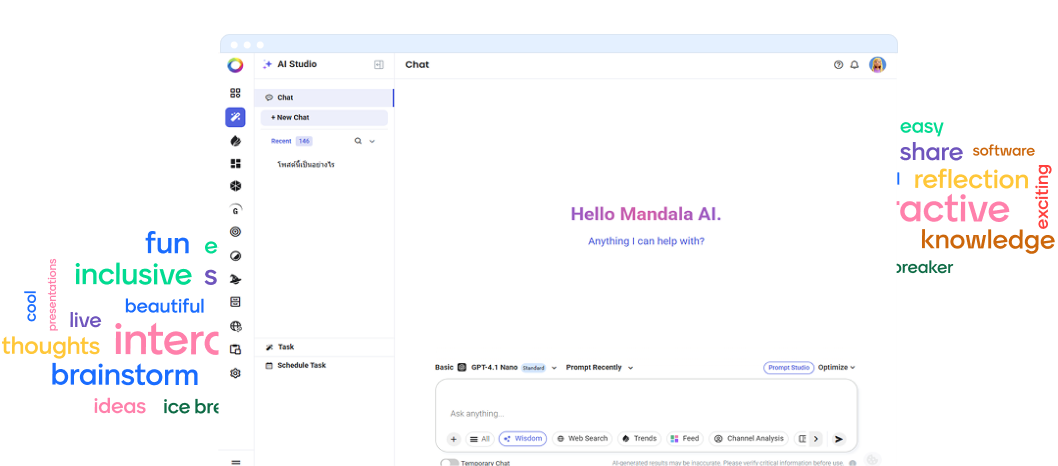The height and width of the screenshot is (466, 1058).
Task: Collapse the AI Studio panel
Action: (379, 65)
